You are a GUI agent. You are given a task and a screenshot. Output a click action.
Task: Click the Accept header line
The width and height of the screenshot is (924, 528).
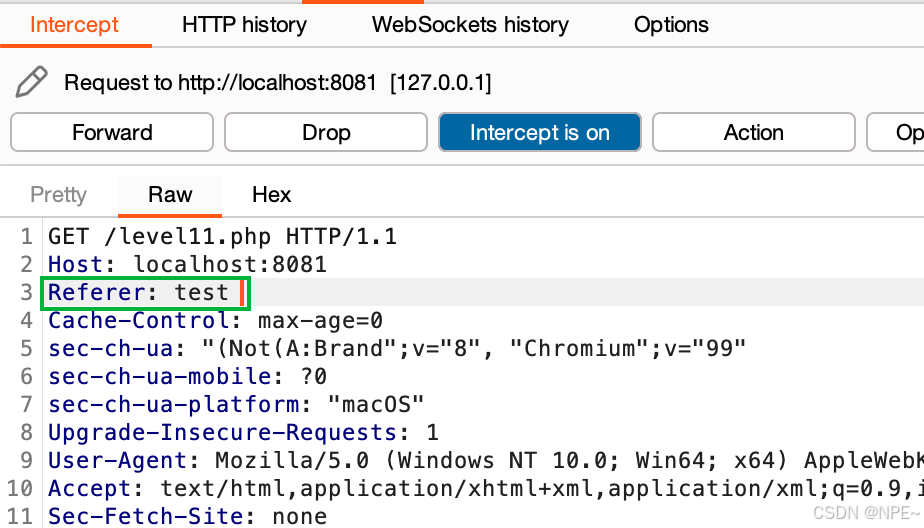(486, 488)
